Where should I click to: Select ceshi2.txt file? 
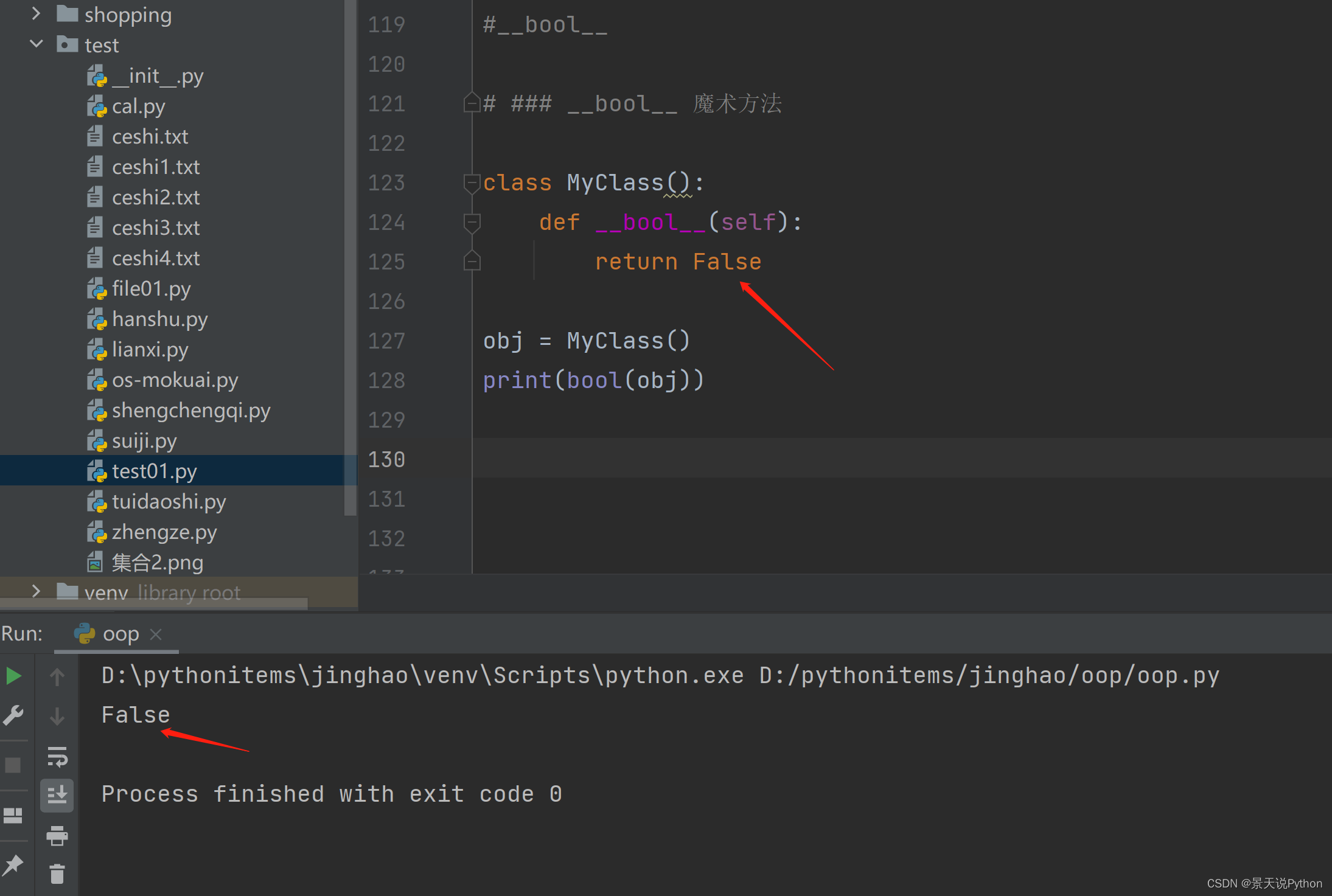pyautogui.click(x=156, y=198)
